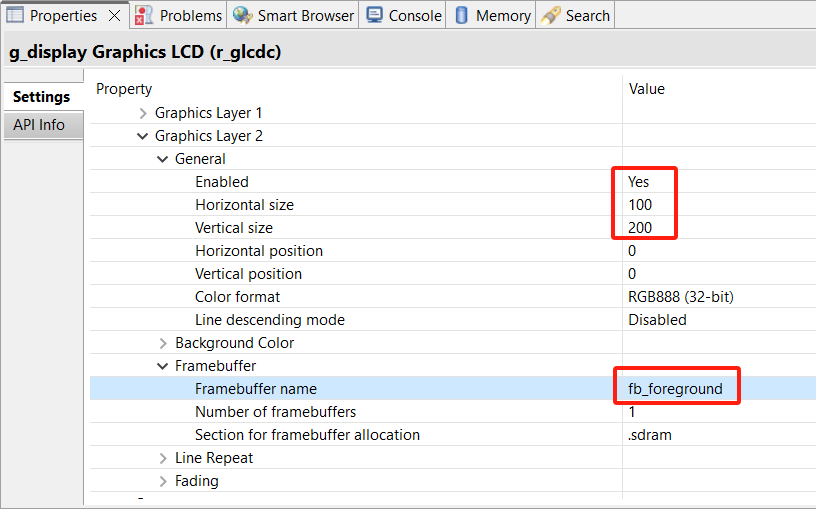Expand the Graphics Layer 1 node

pos(143,113)
